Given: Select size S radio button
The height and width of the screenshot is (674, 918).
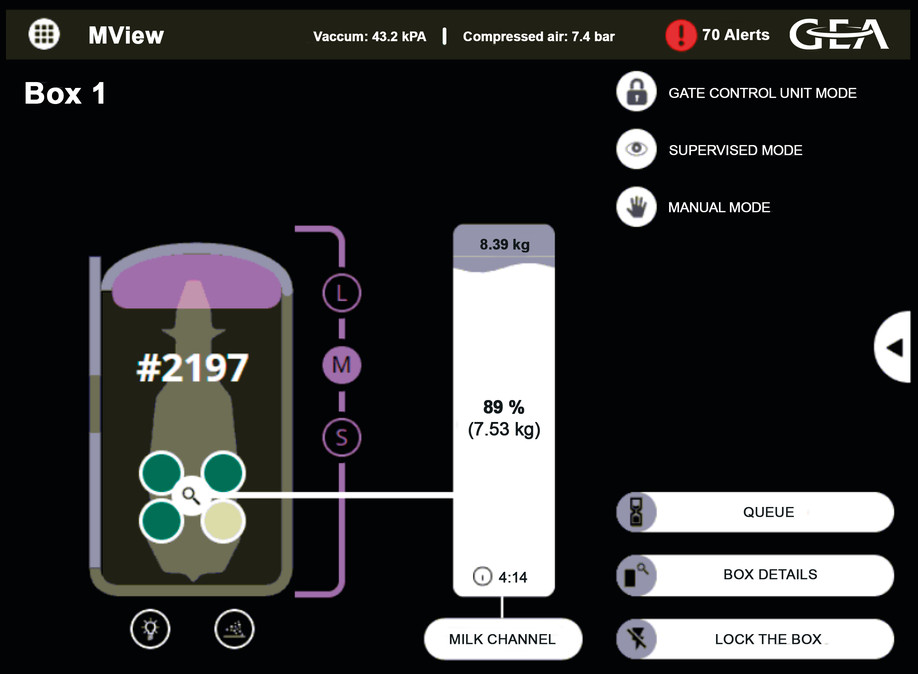Looking at the screenshot, I should 341,437.
